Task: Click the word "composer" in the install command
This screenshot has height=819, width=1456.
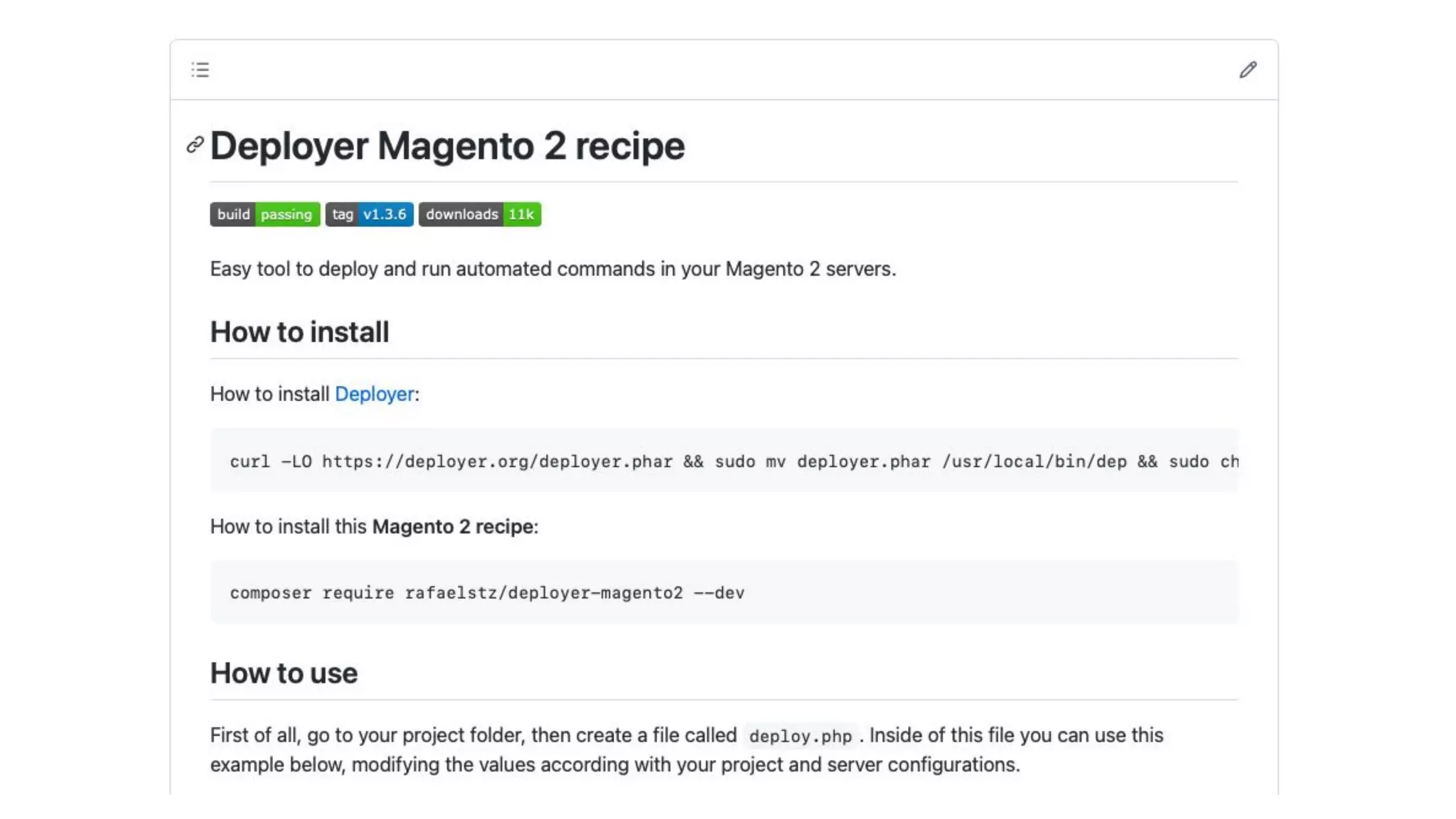Action: pos(270,593)
